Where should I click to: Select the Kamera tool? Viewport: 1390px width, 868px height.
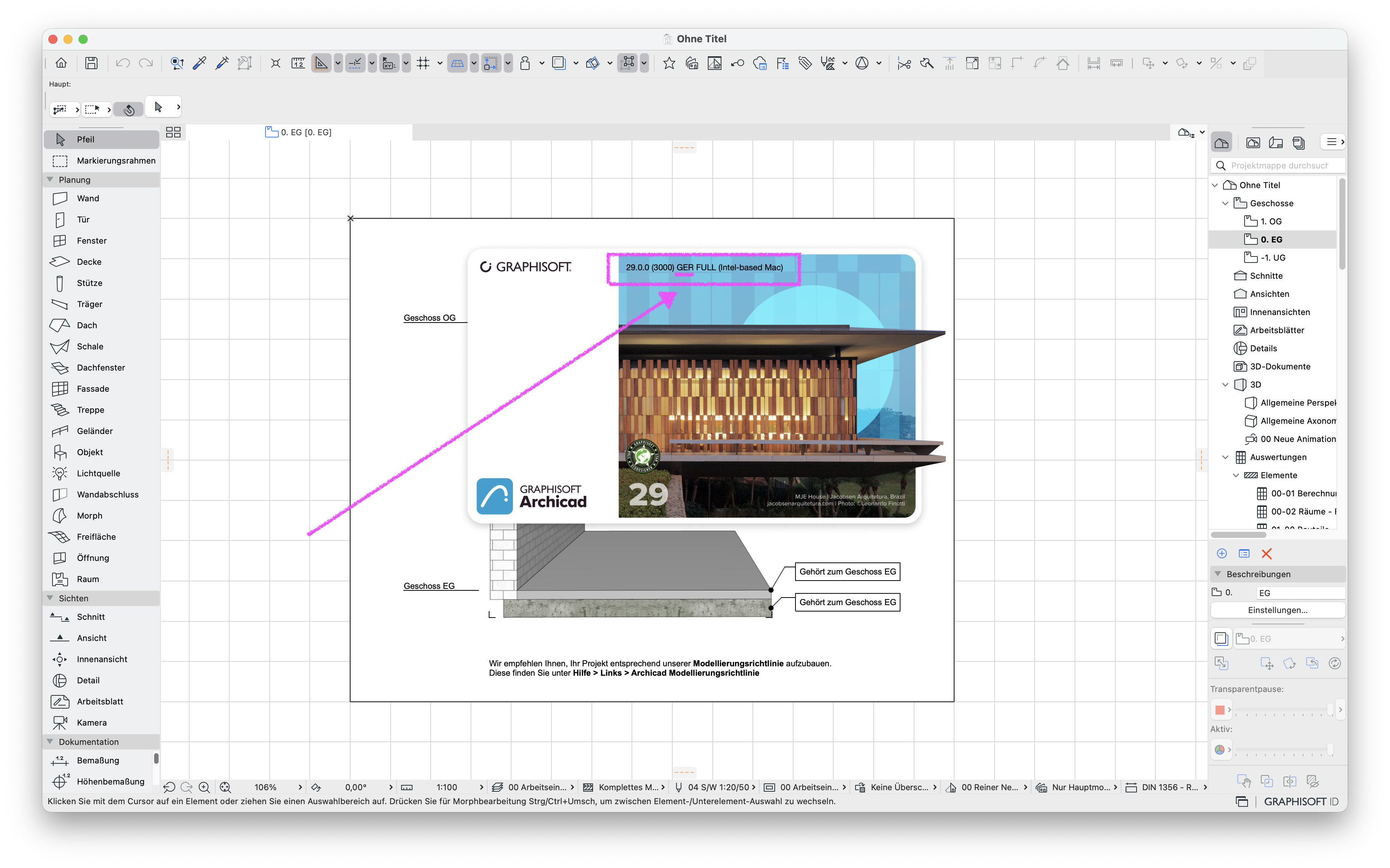click(x=102, y=723)
